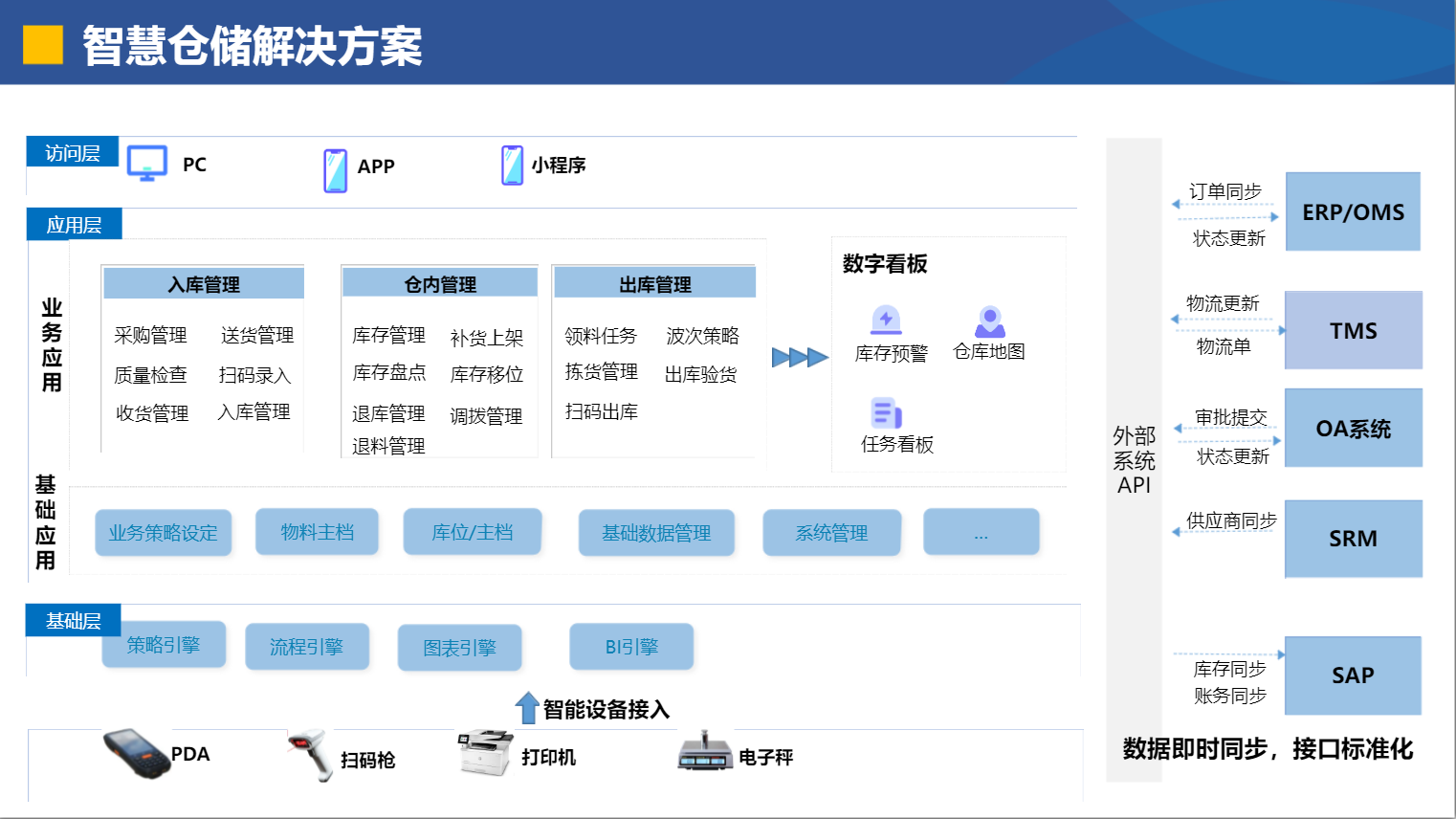Click the 小程序 phone icon
The image size is (1456, 819).
coord(513,166)
